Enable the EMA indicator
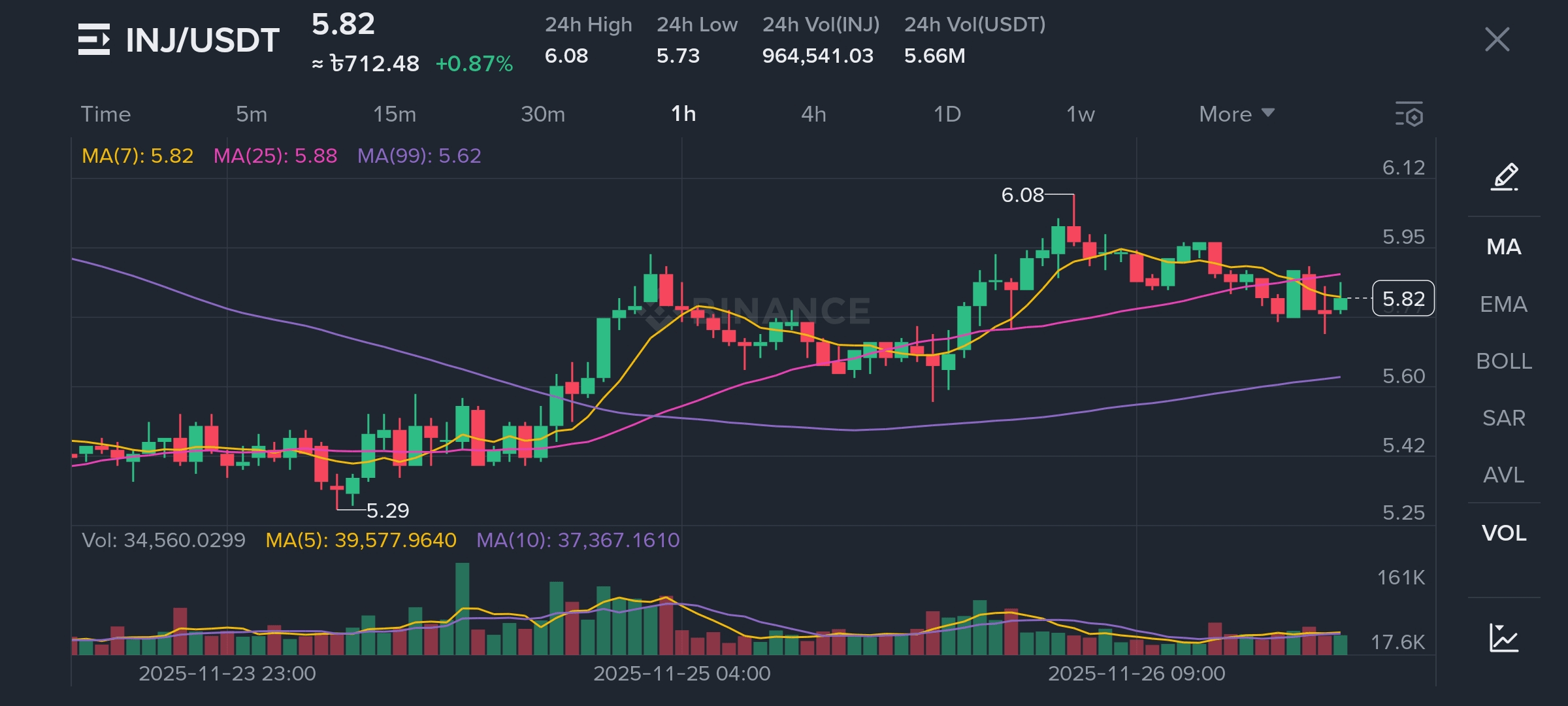The image size is (1568, 706). click(x=1503, y=304)
